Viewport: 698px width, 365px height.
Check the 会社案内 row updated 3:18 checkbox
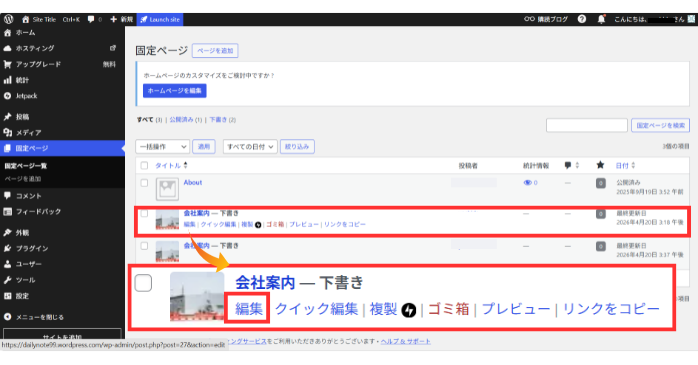point(144,214)
